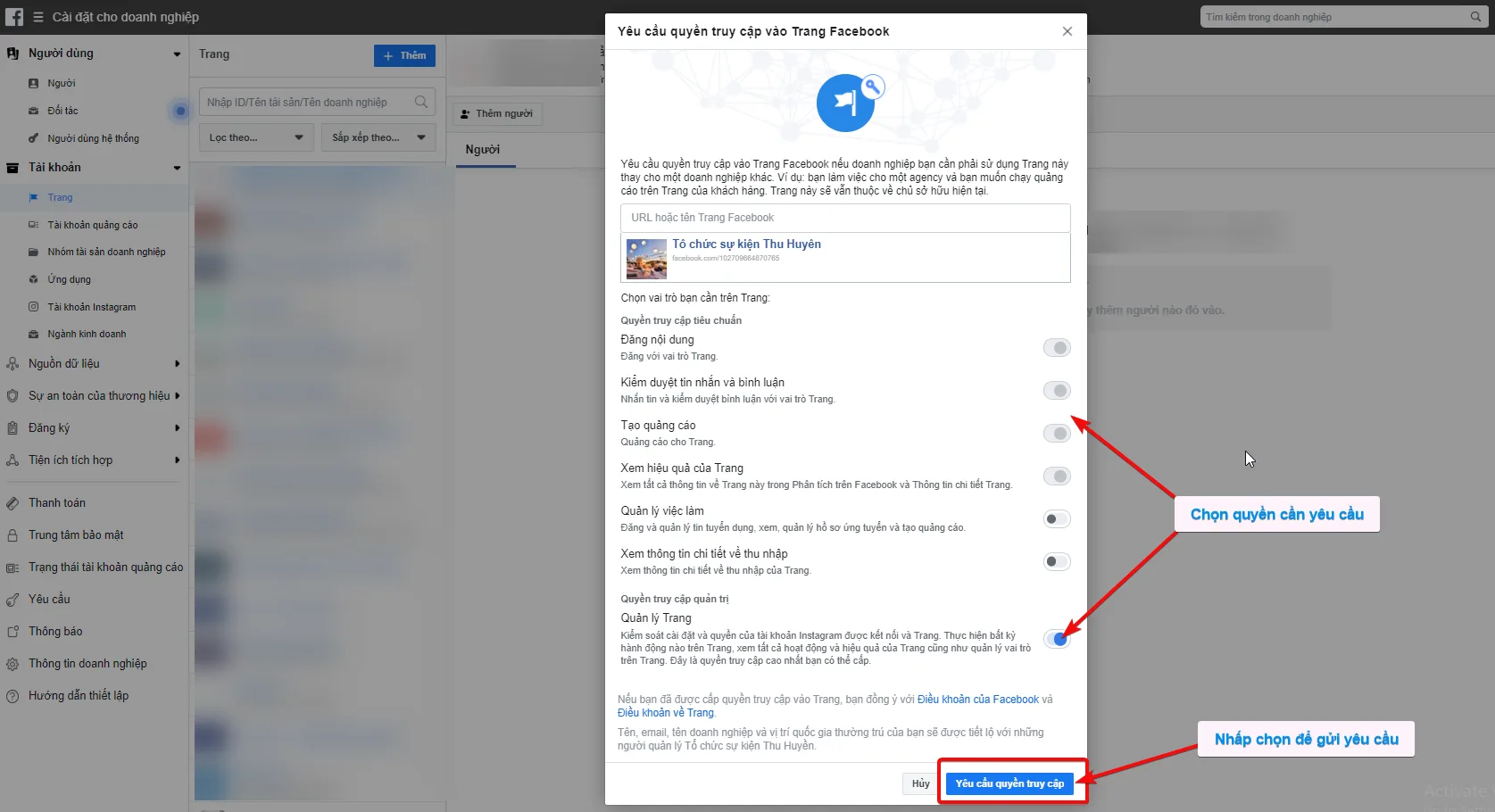Viewport: 1495px width, 812px height.
Task: Click the Nguồn dữ liệu icon
Action: click(x=12, y=363)
